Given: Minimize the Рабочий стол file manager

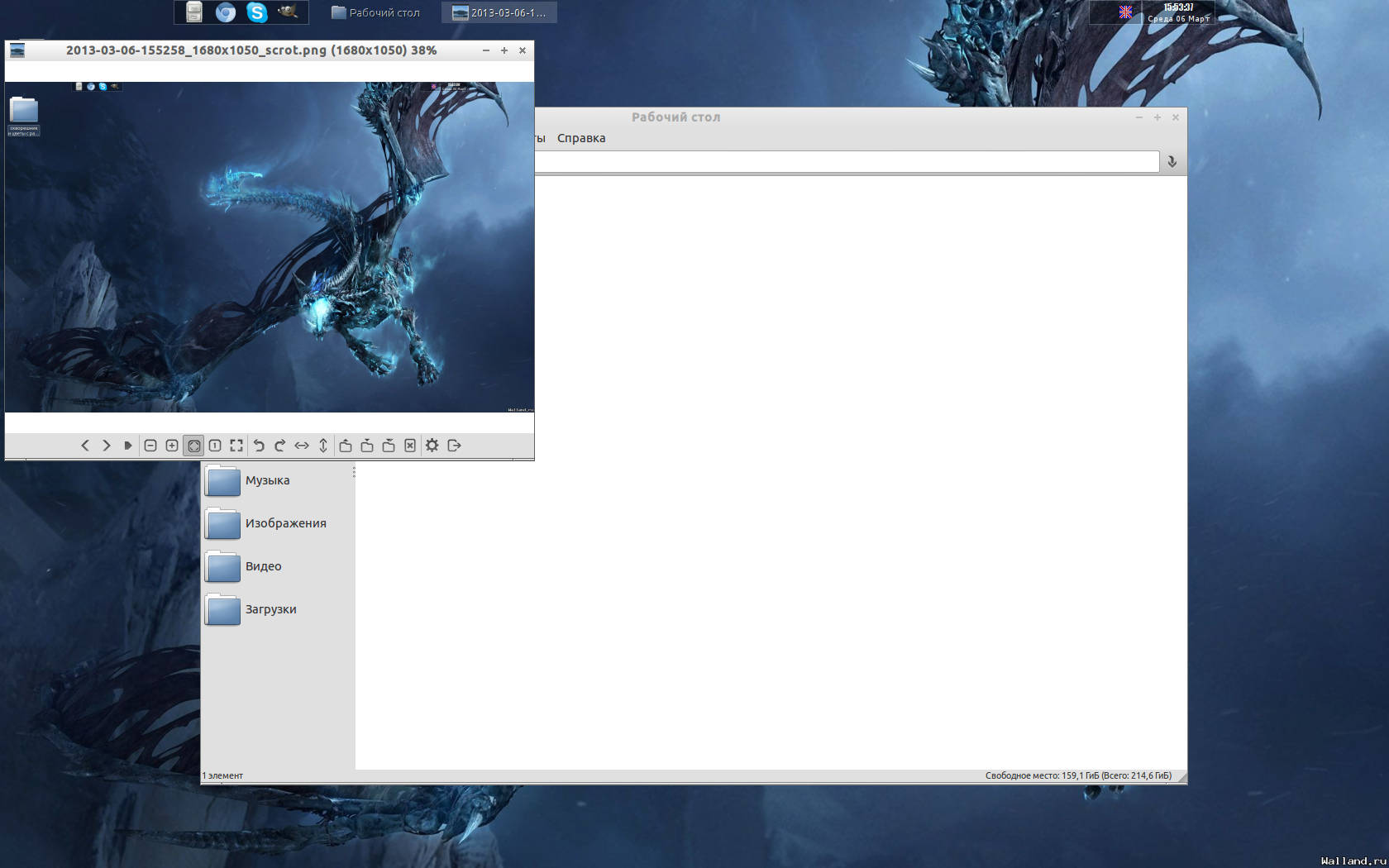Looking at the screenshot, I should click(1139, 117).
